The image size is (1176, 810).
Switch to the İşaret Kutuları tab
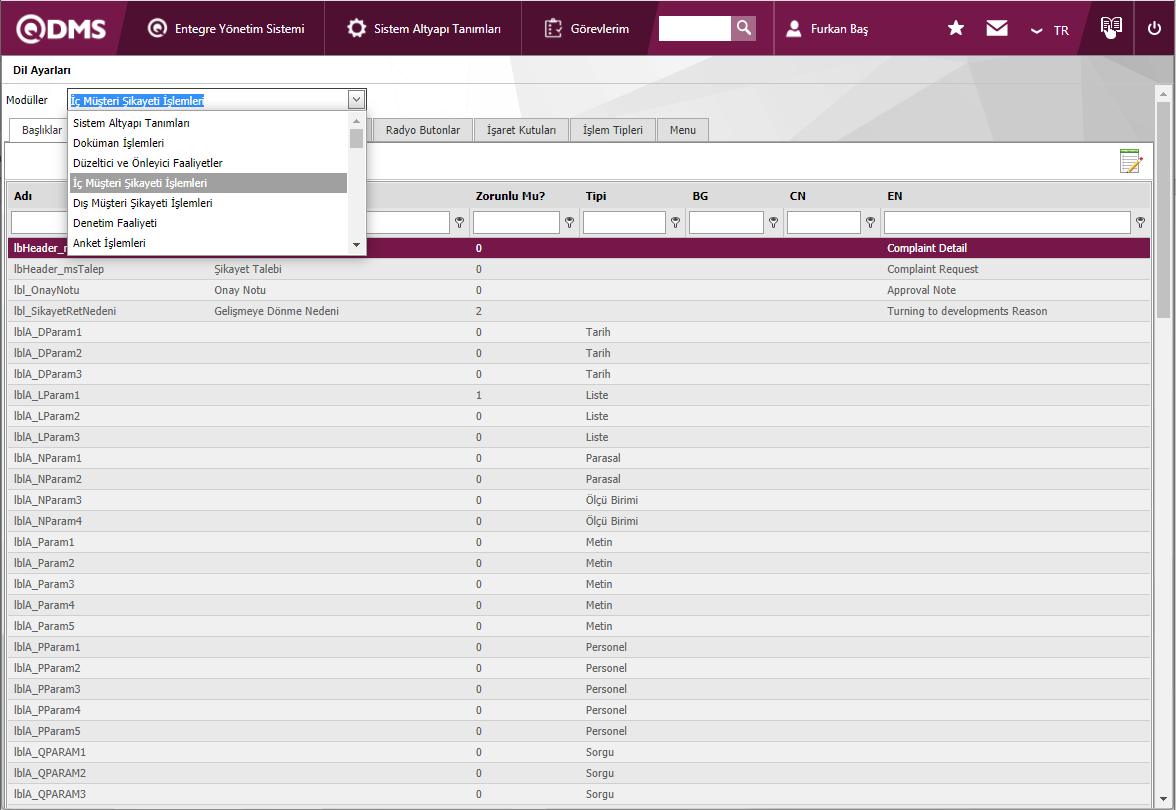pos(521,130)
